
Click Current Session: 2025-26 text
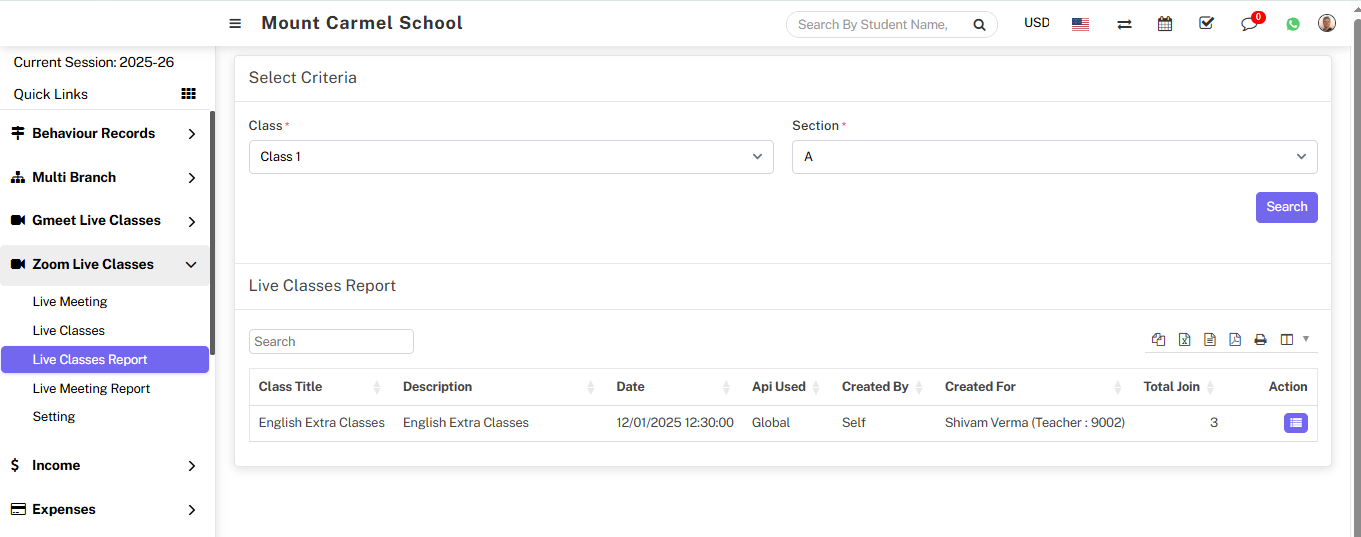coord(94,62)
